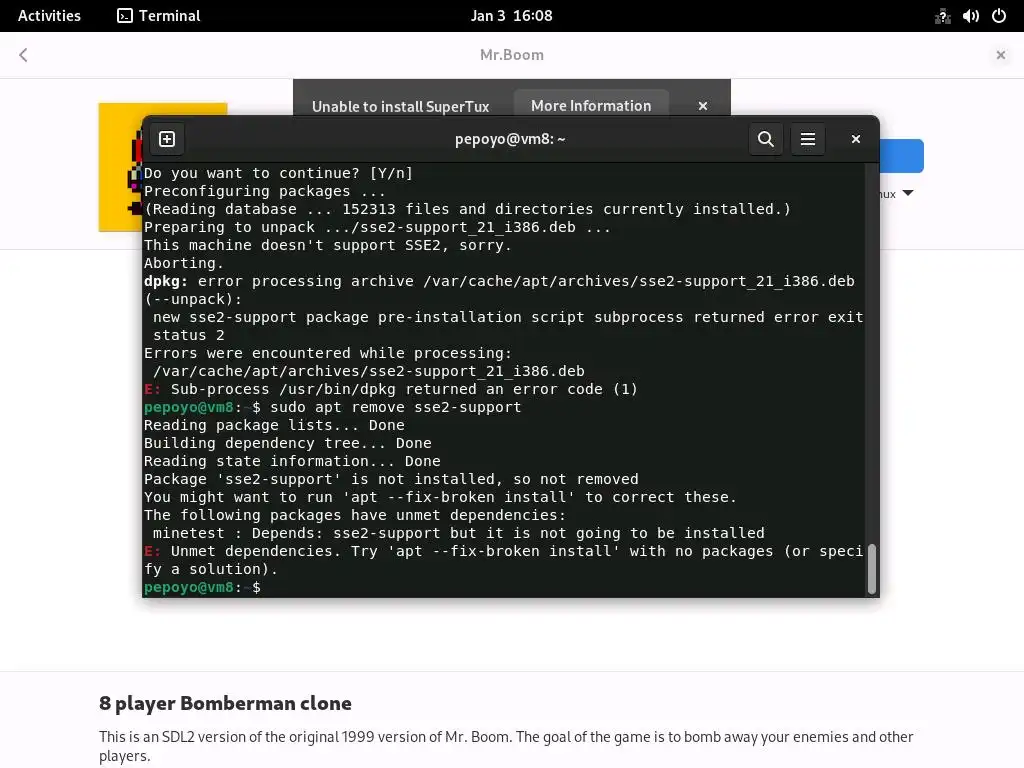This screenshot has height=768, width=1024.
Task: Close the Terminal window
Action: point(856,139)
